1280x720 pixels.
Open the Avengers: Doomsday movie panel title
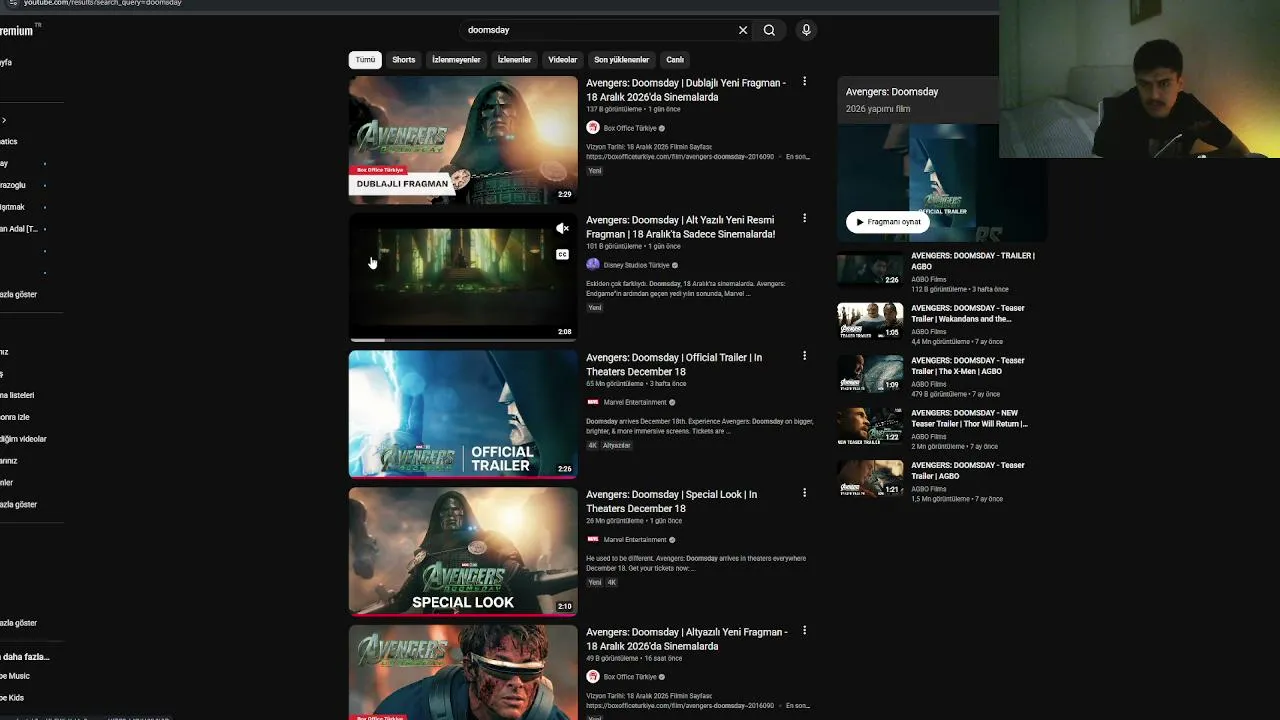pos(892,92)
